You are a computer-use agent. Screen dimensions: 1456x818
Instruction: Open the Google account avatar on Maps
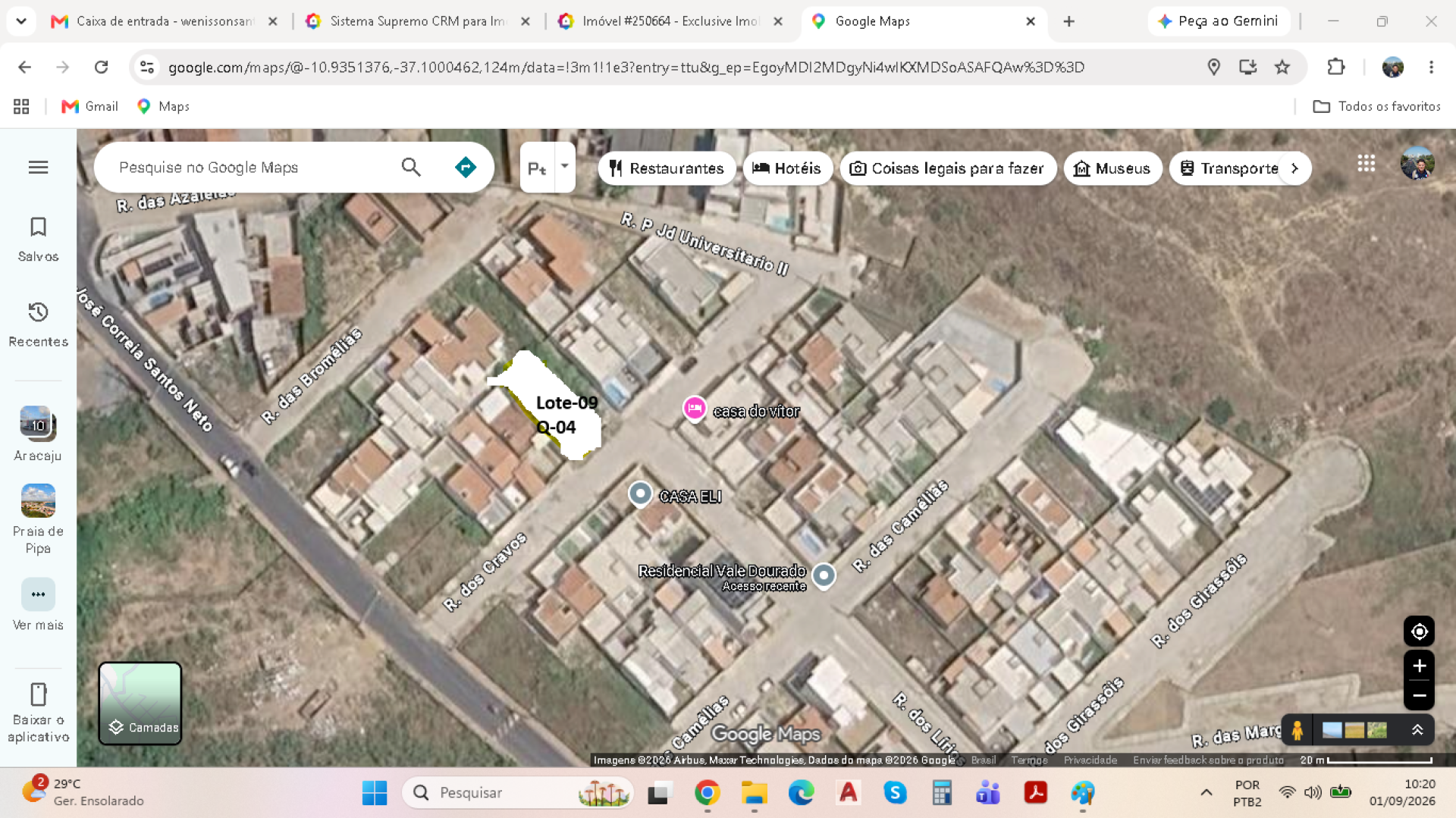[1417, 164]
